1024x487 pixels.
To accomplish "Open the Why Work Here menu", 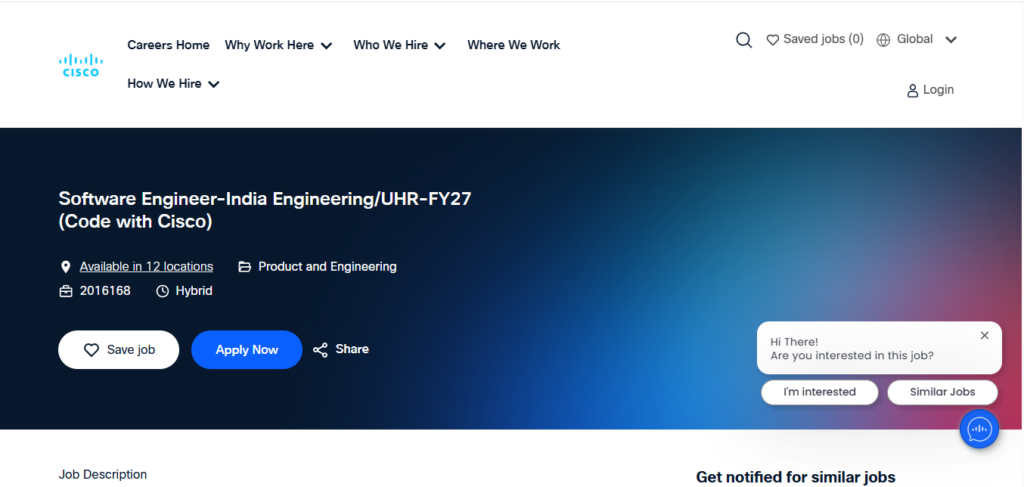I will [269, 45].
